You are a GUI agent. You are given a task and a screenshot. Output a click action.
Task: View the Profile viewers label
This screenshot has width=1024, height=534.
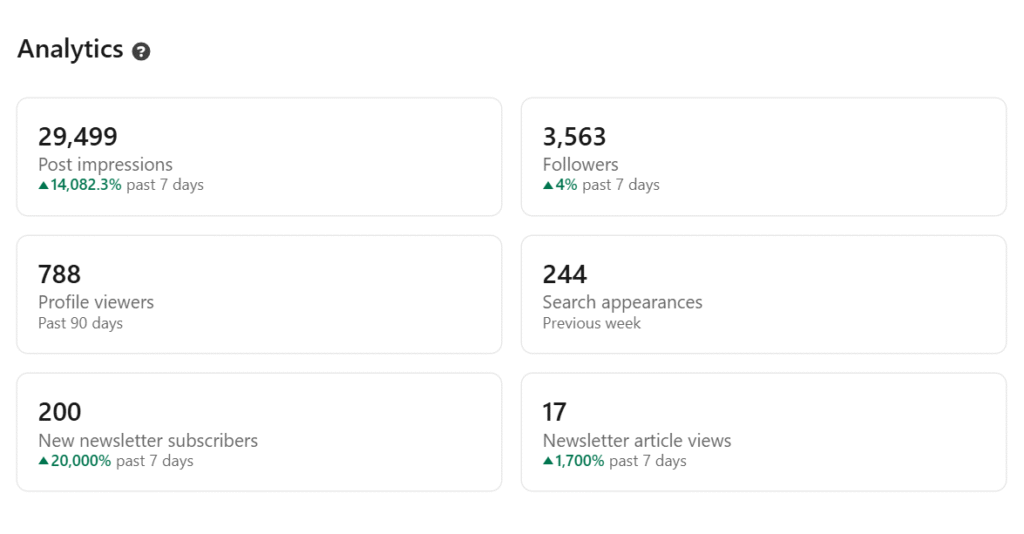click(96, 302)
